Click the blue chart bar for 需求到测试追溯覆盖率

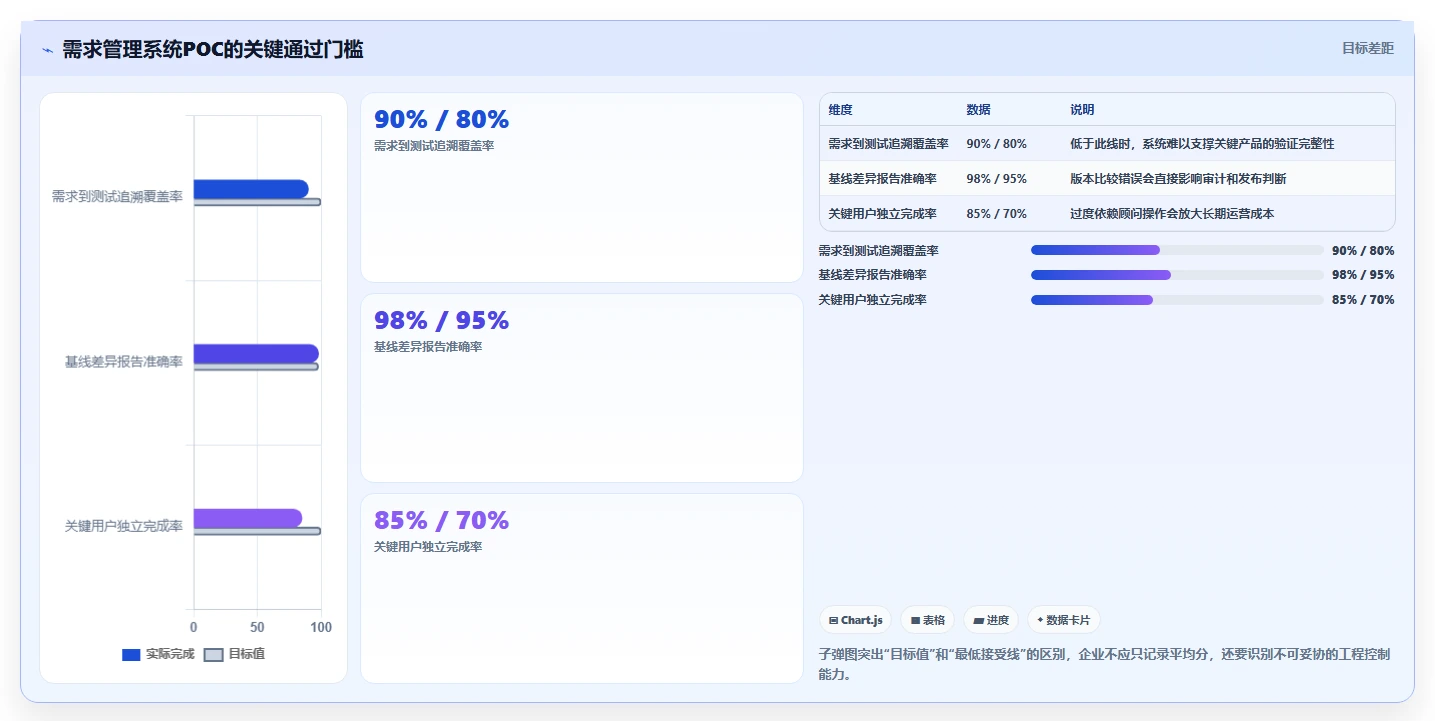pos(251,189)
